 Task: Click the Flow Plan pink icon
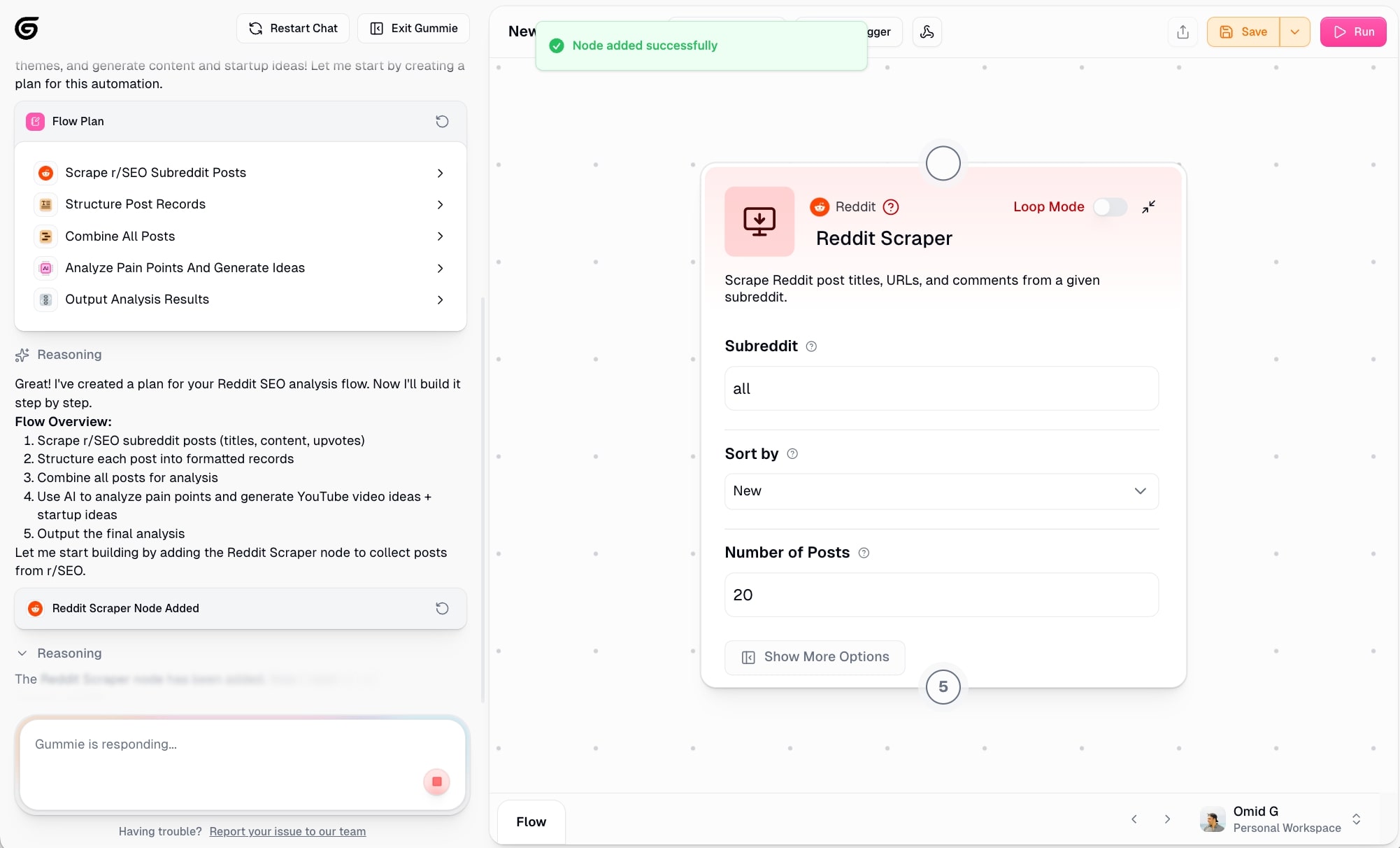(x=35, y=121)
